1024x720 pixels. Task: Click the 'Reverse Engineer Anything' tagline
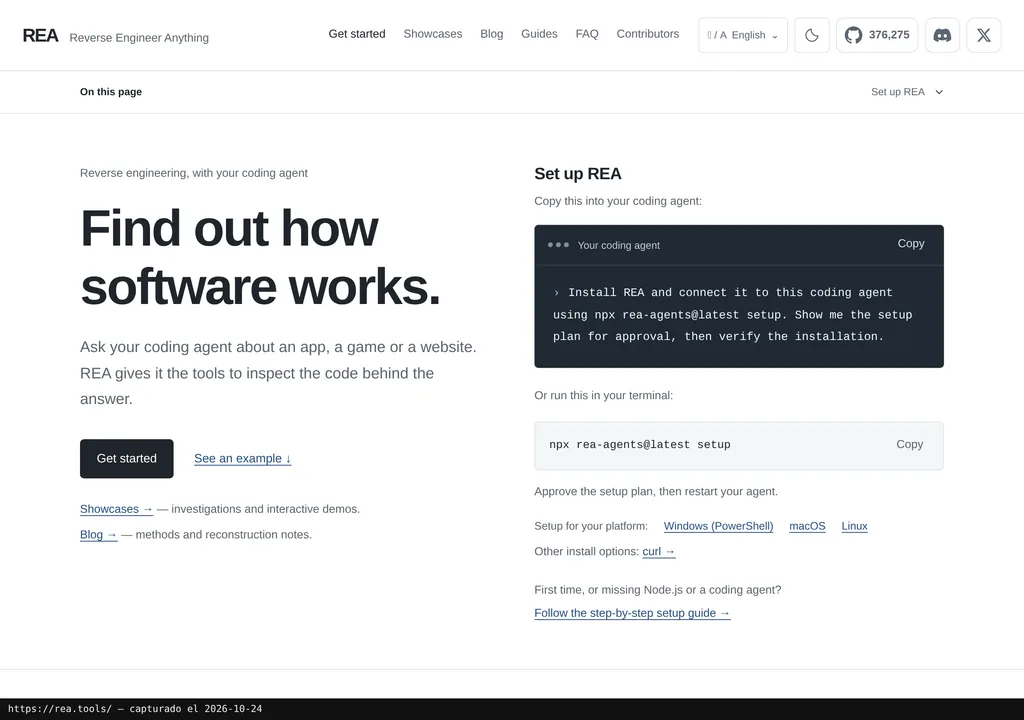(x=139, y=38)
